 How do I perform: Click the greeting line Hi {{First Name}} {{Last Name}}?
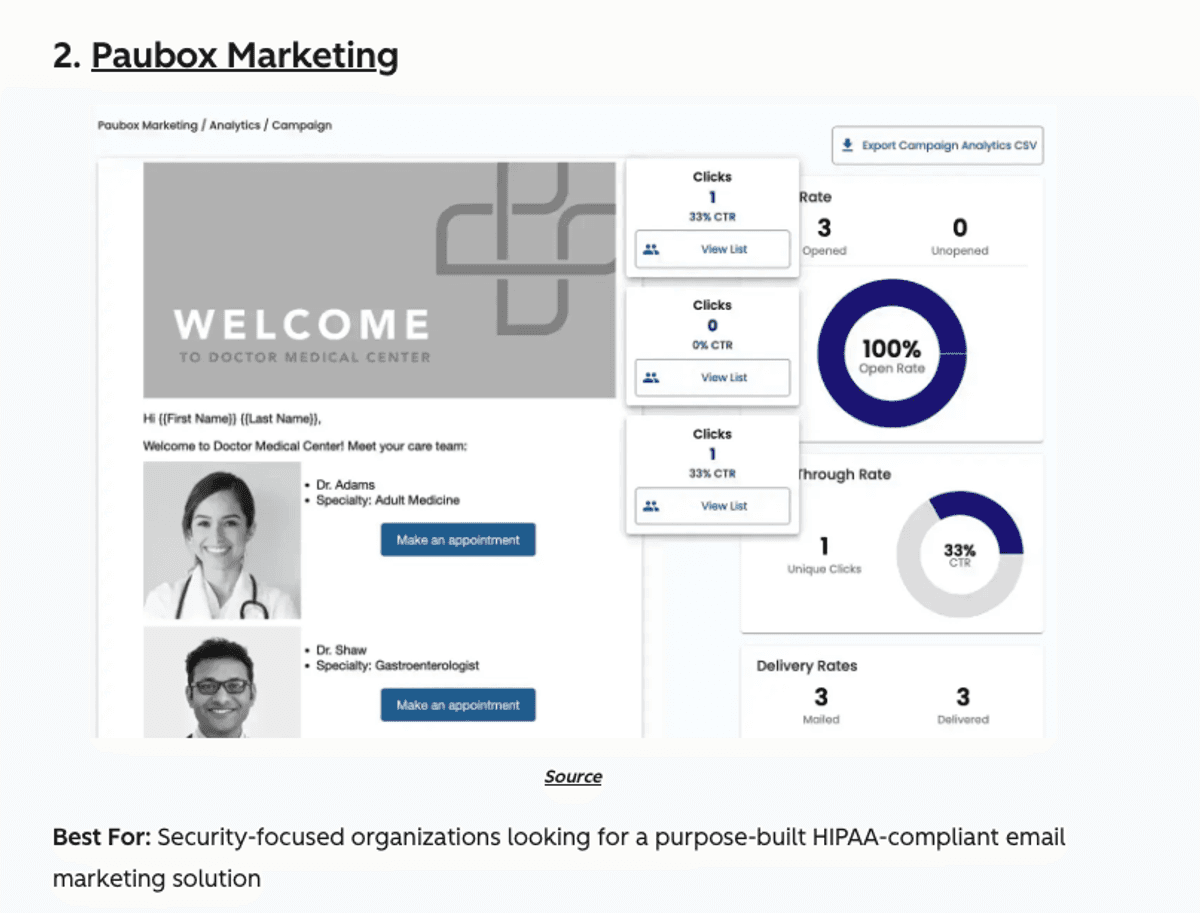233,419
